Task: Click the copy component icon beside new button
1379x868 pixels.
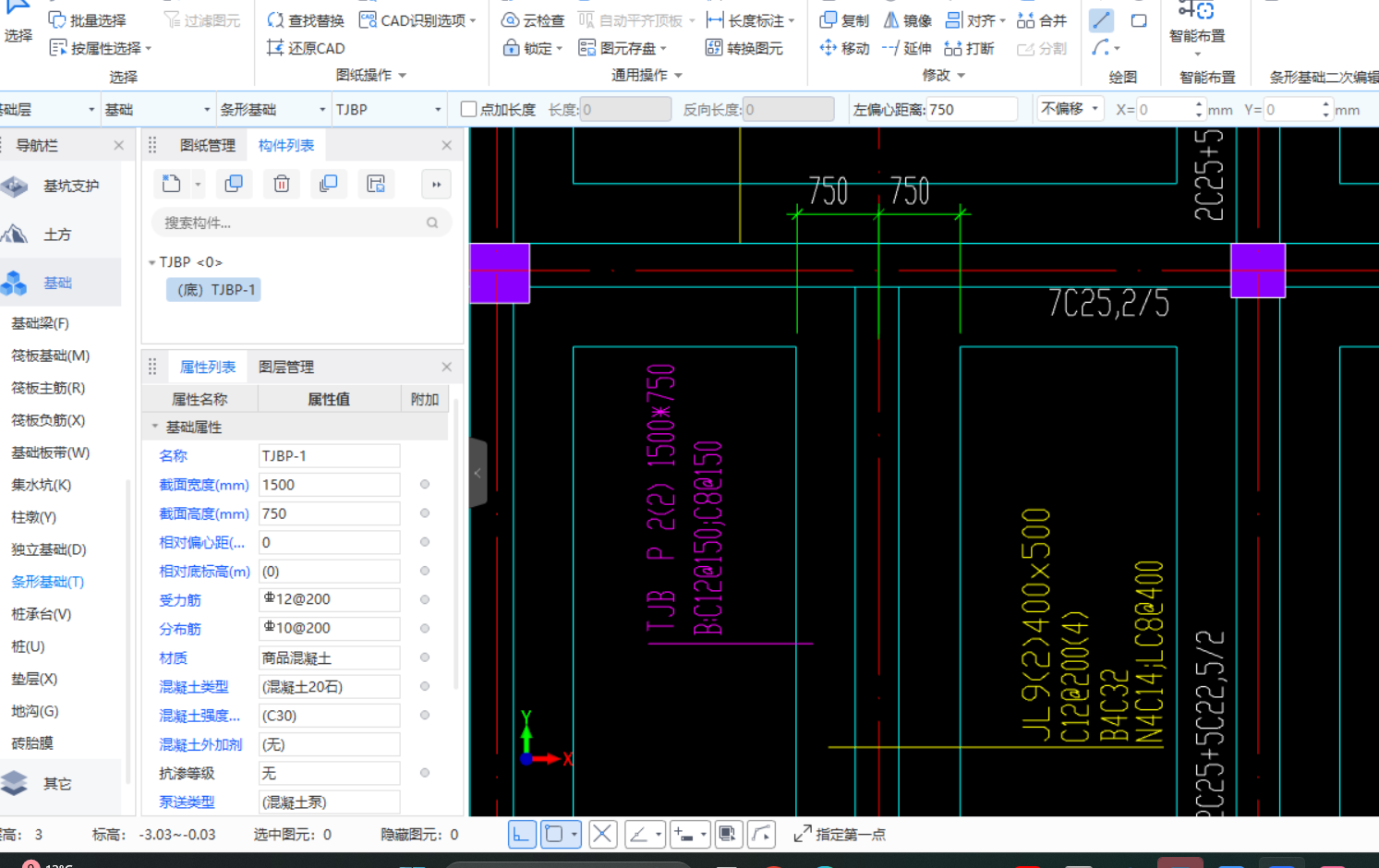Action: coord(234,184)
